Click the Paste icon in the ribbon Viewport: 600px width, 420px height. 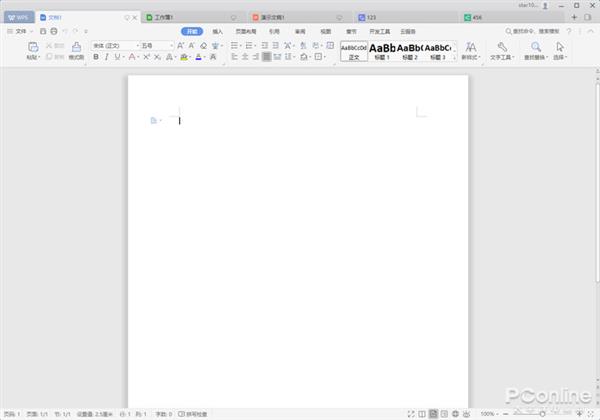point(33,47)
